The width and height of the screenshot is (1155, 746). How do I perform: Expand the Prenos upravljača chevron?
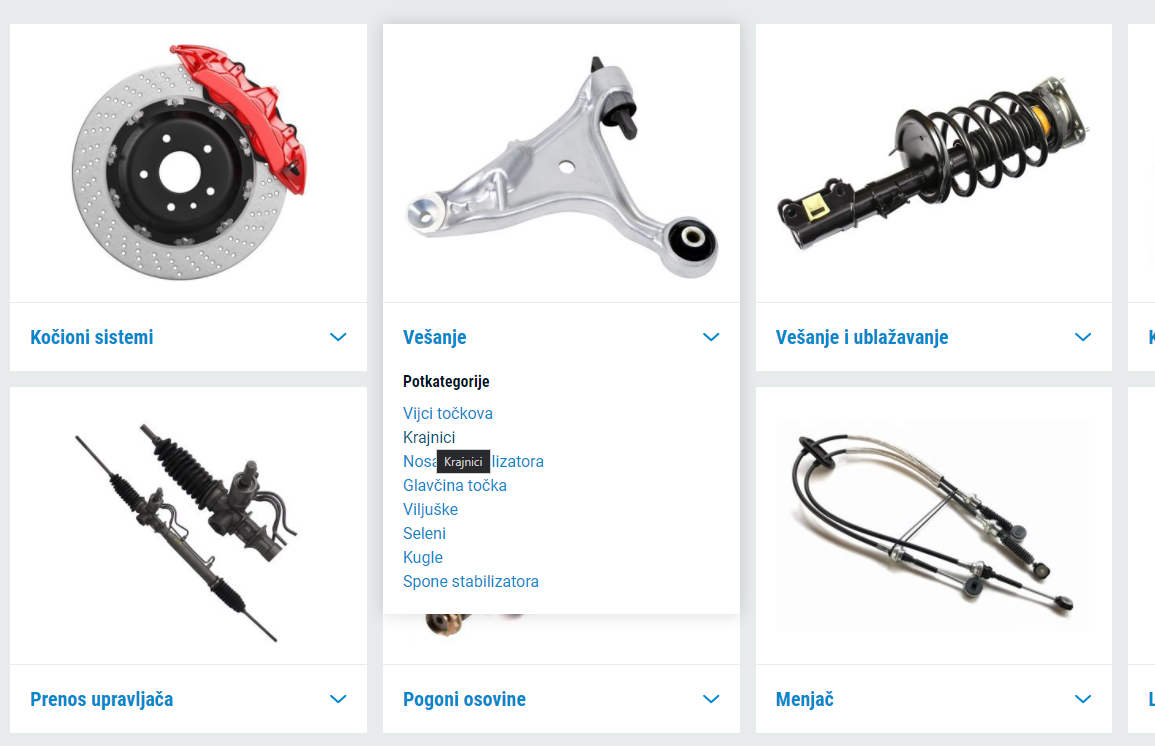coord(338,699)
